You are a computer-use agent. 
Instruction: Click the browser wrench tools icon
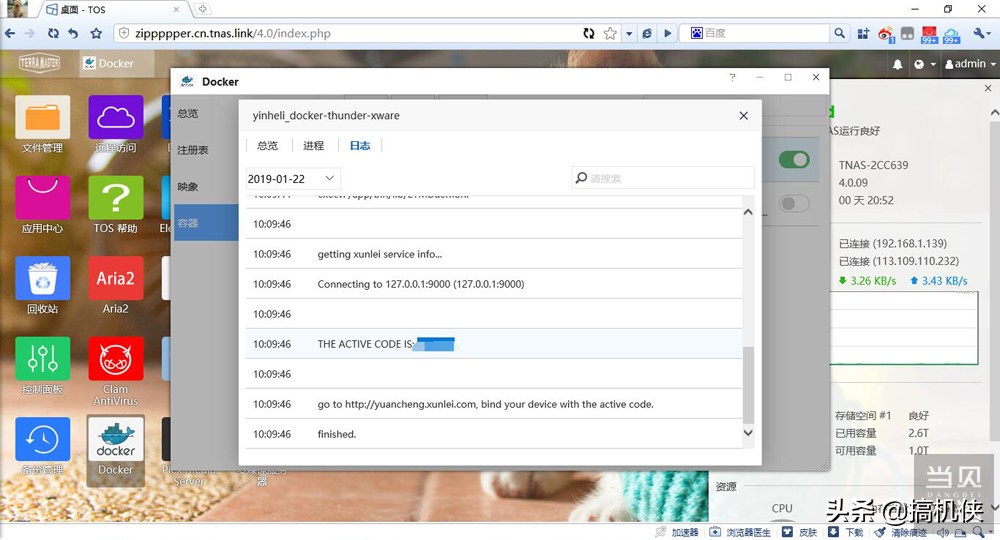tap(980, 33)
